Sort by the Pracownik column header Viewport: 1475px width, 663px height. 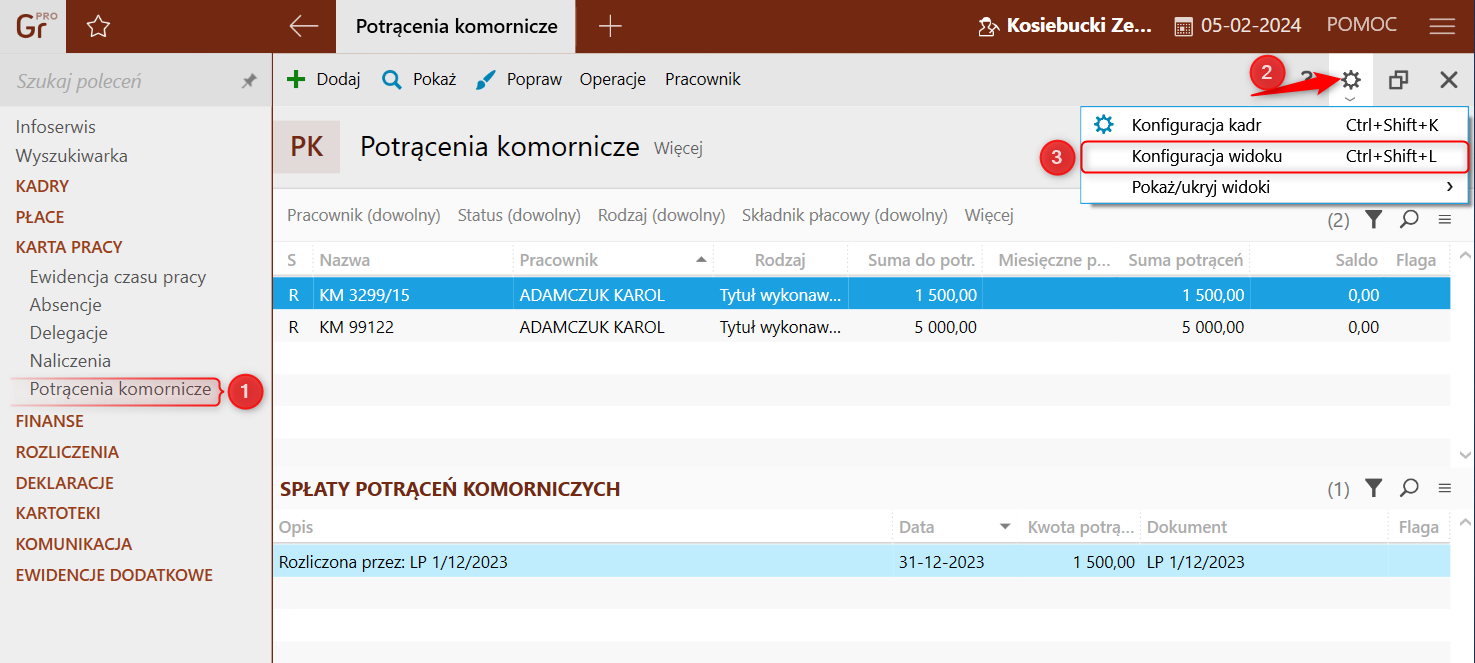(x=614, y=260)
